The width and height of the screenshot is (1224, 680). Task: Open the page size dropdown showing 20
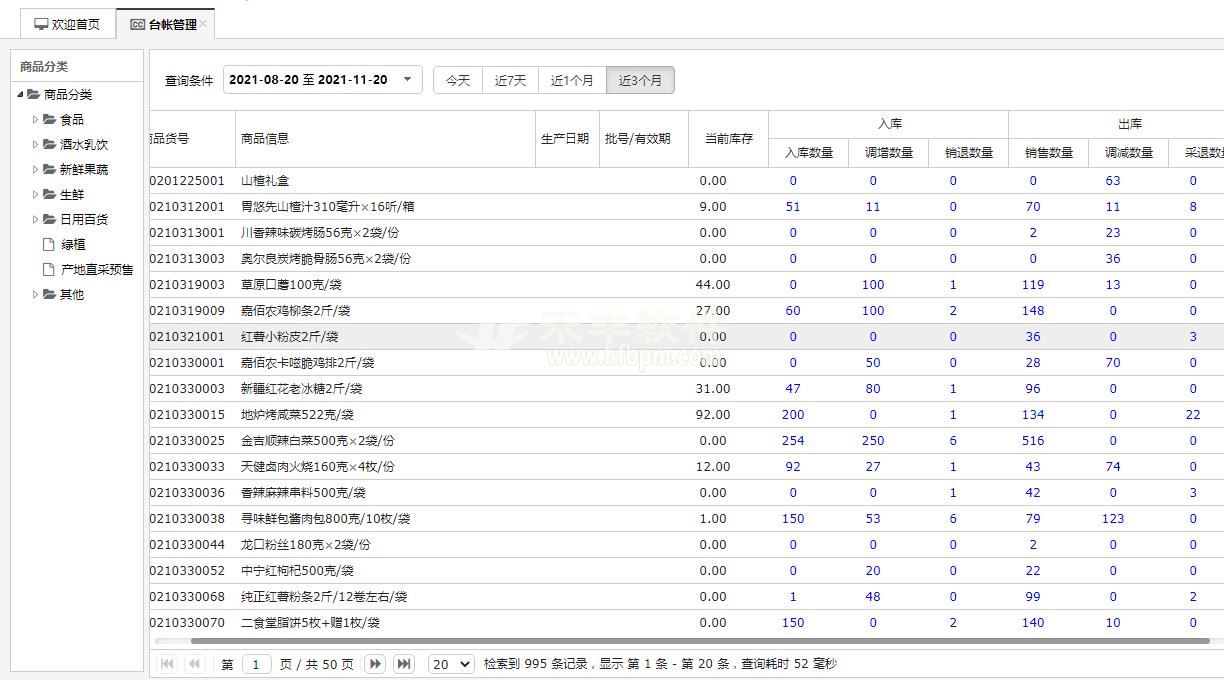[x=451, y=664]
